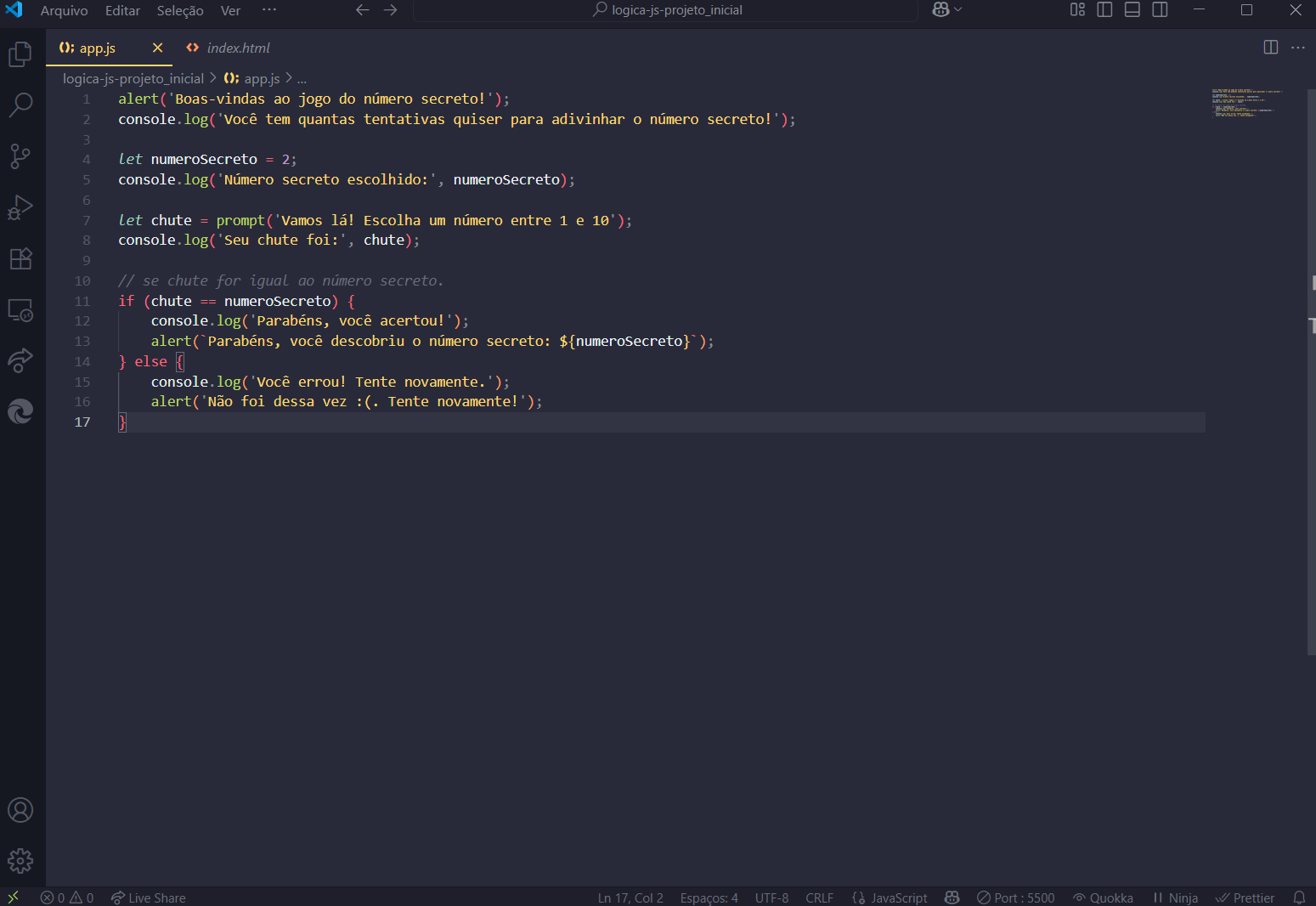1316x906 pixels.
Task: Open notifications bell icon
Action: click(x=1299, y=898)
